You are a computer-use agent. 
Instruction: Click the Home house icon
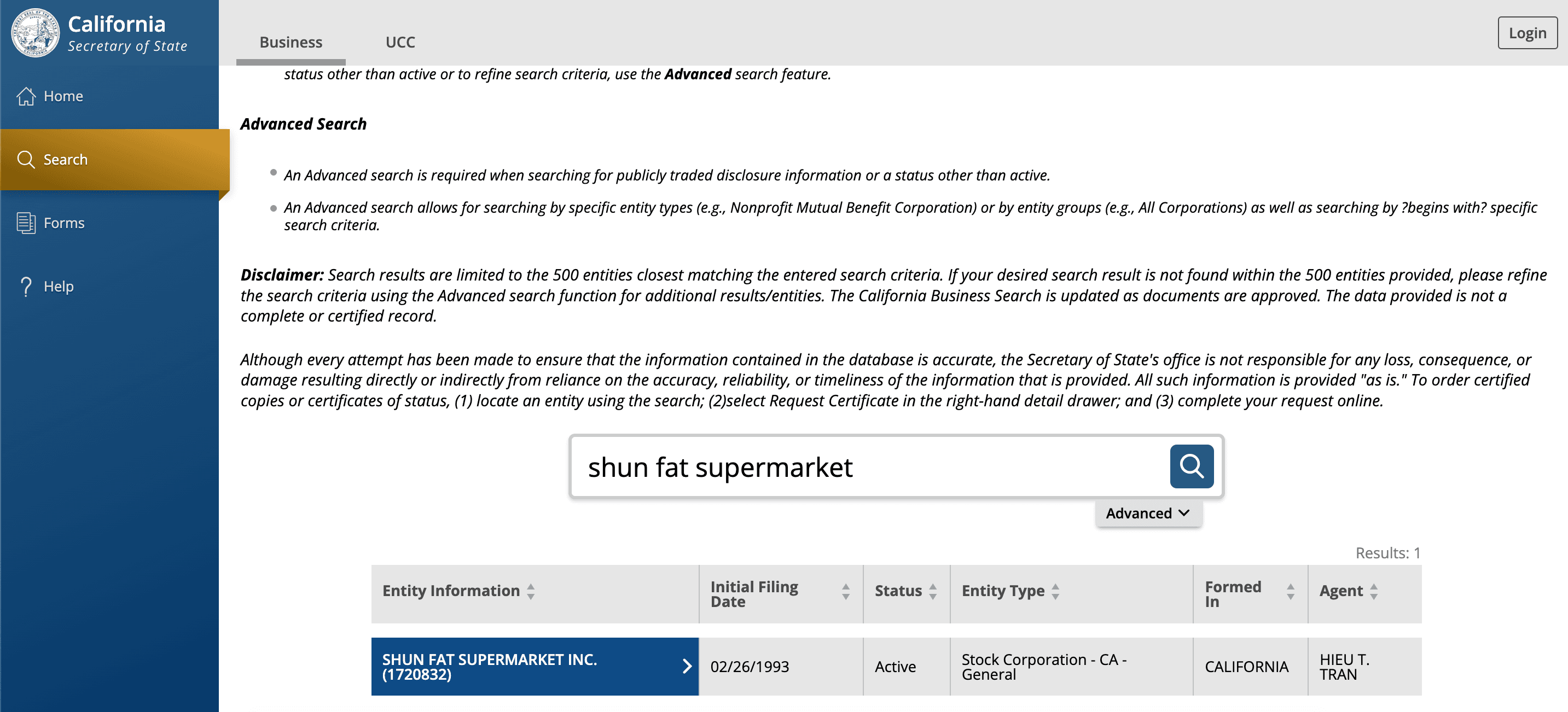click(x=26, y=96)
